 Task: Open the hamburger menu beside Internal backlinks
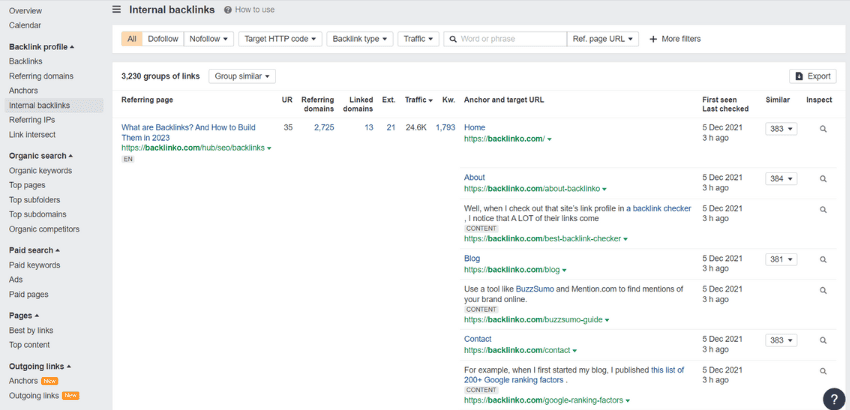coord(117,10)
